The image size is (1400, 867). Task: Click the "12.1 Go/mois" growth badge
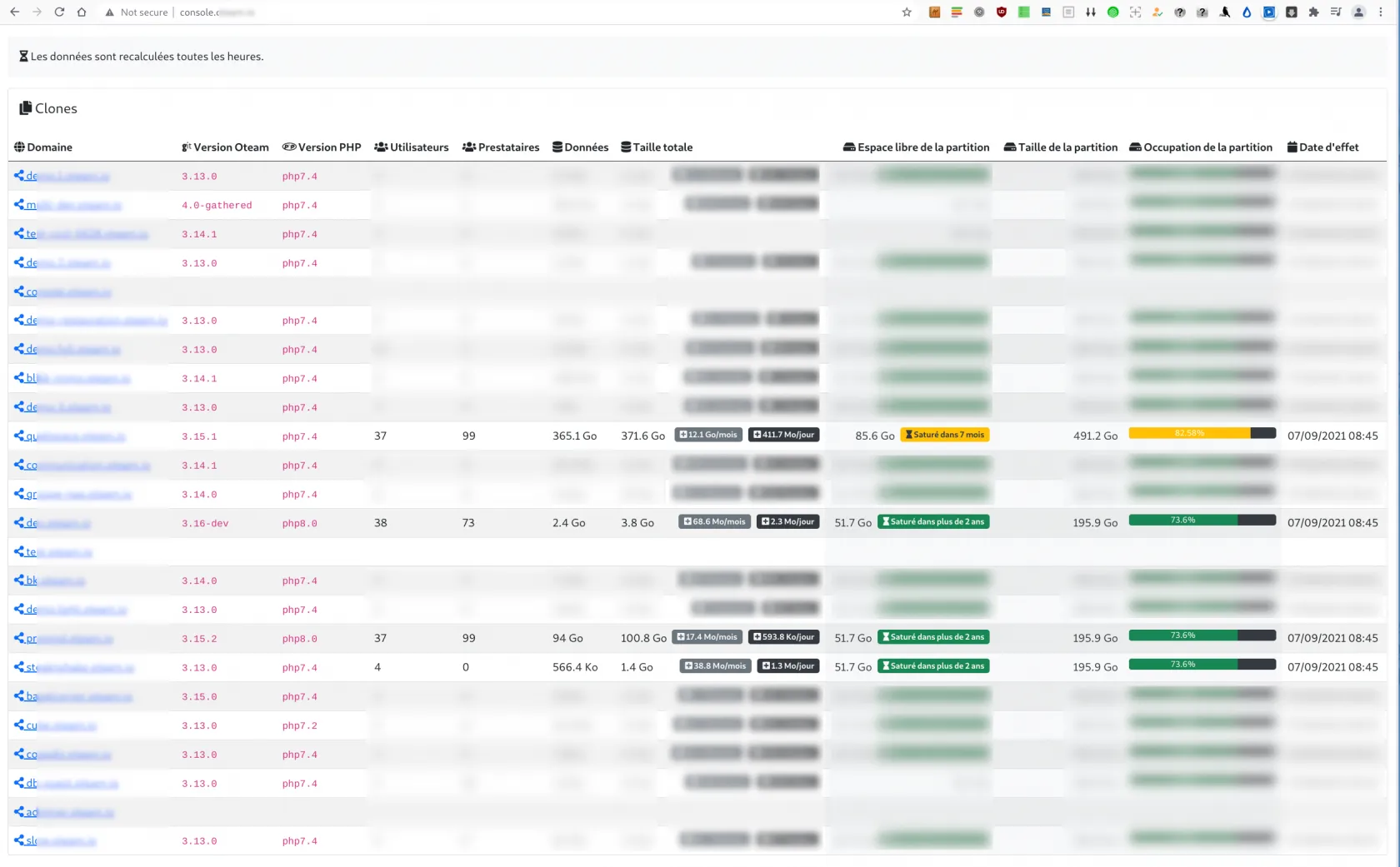(708, 435)
